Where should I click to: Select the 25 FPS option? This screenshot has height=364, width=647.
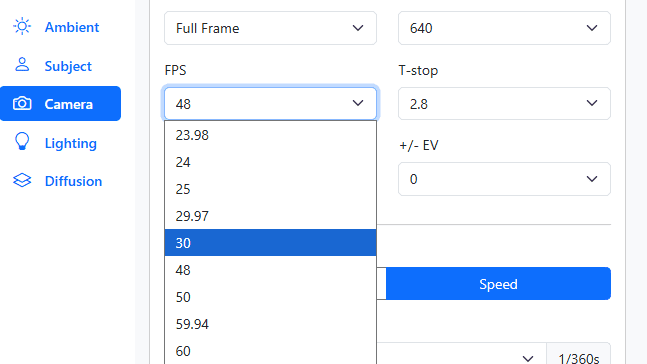(270, 189)
